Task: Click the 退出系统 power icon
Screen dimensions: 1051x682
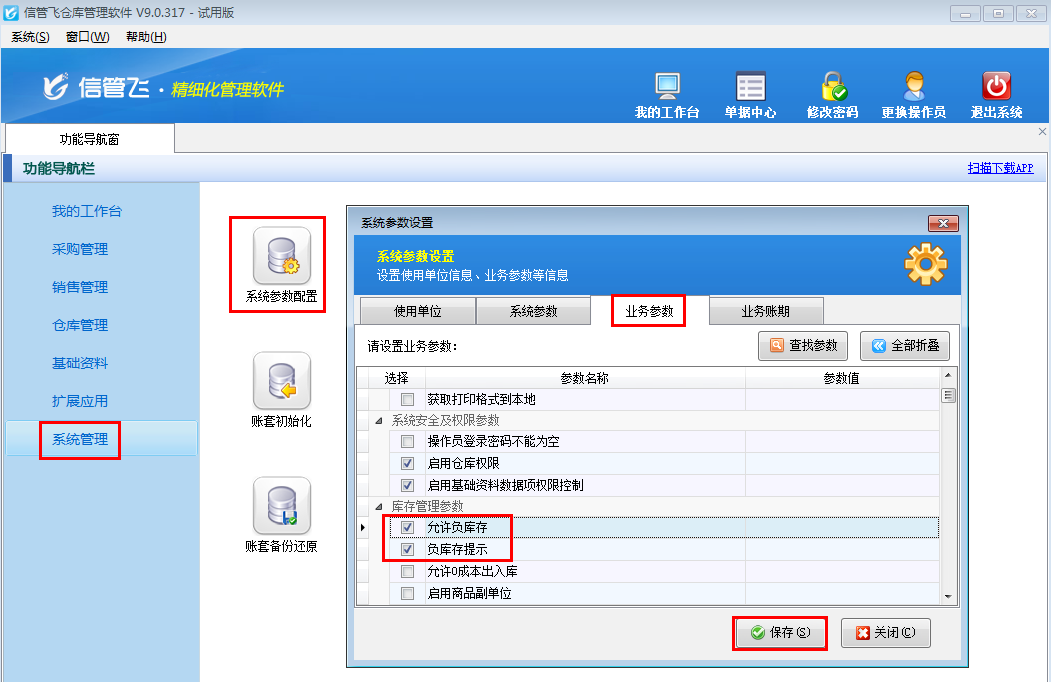Action: coord(995,92)
